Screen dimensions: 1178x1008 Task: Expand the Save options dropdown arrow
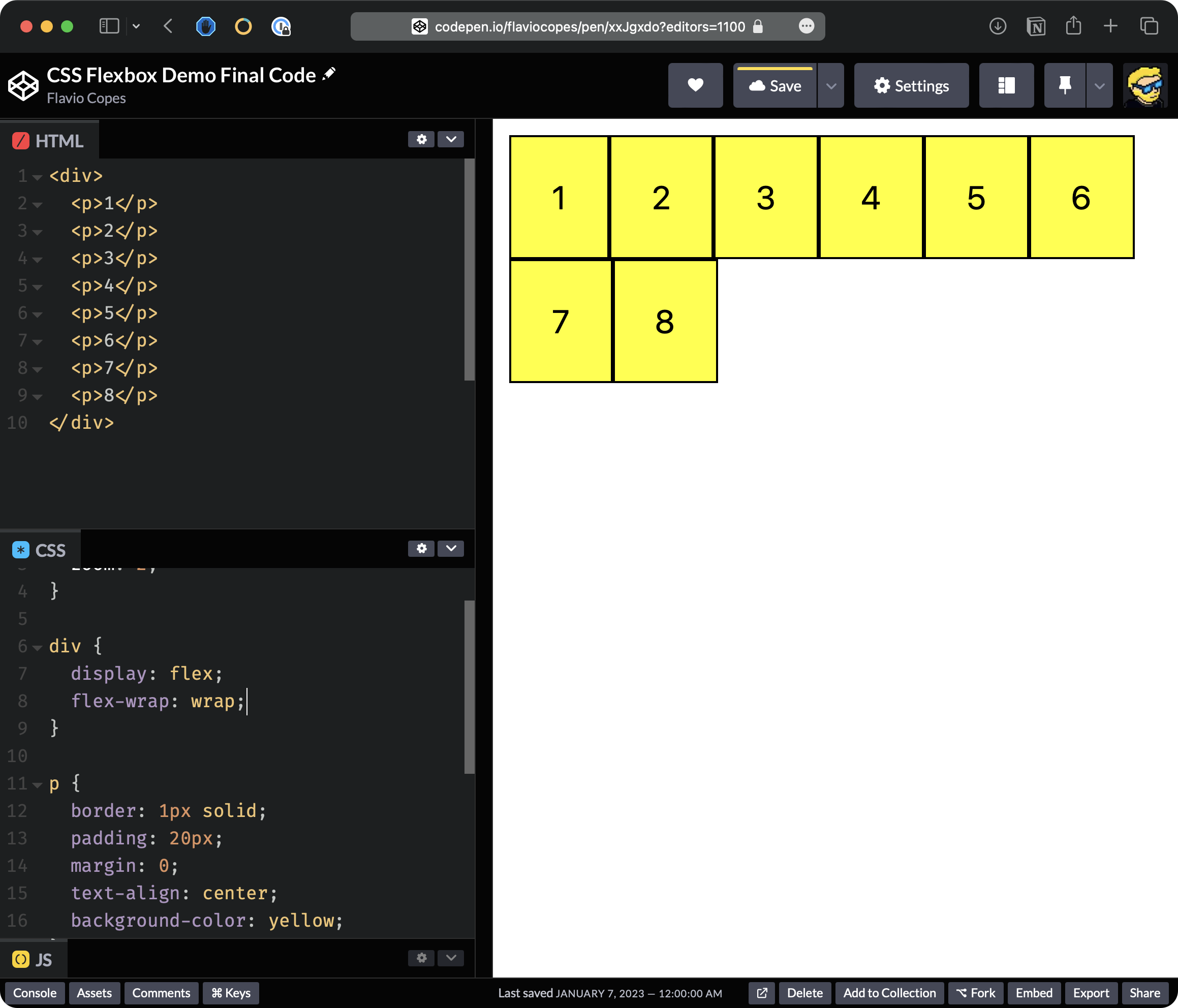coord(830,86)
